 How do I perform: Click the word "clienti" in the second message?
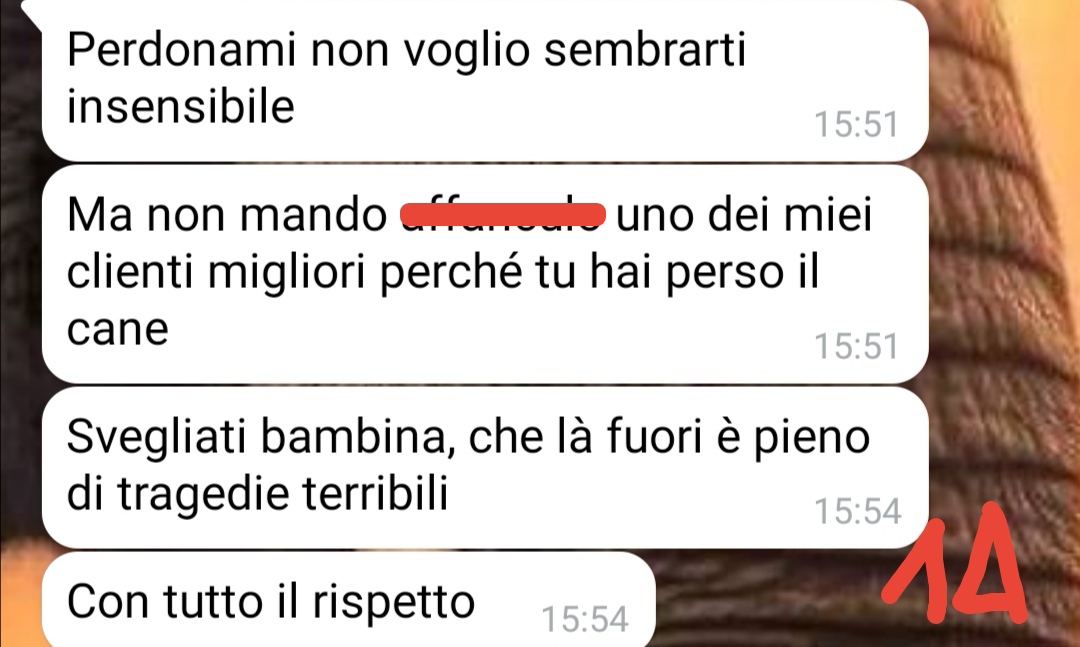coord(130,271)
